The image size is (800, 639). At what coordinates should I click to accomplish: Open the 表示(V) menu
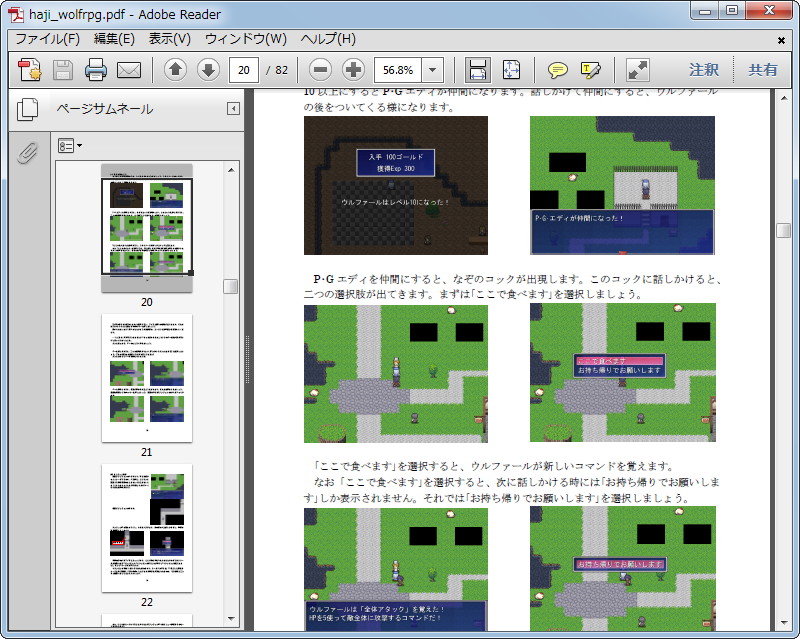(169, 39)
